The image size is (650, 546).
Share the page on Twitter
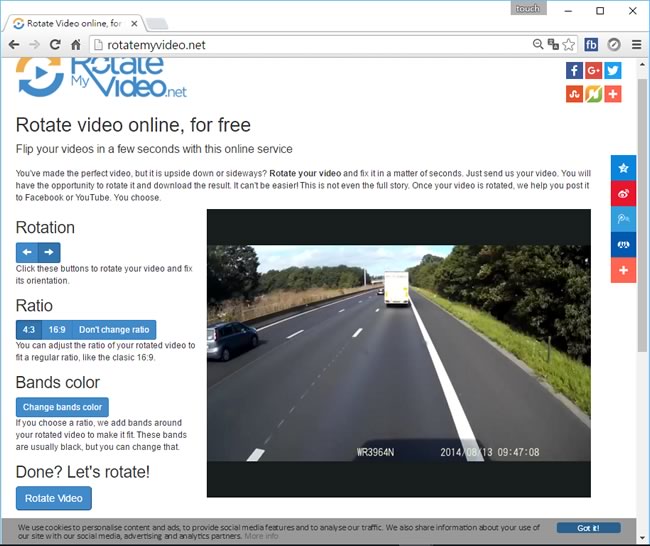pyautogui.click(x=612, y=70)
